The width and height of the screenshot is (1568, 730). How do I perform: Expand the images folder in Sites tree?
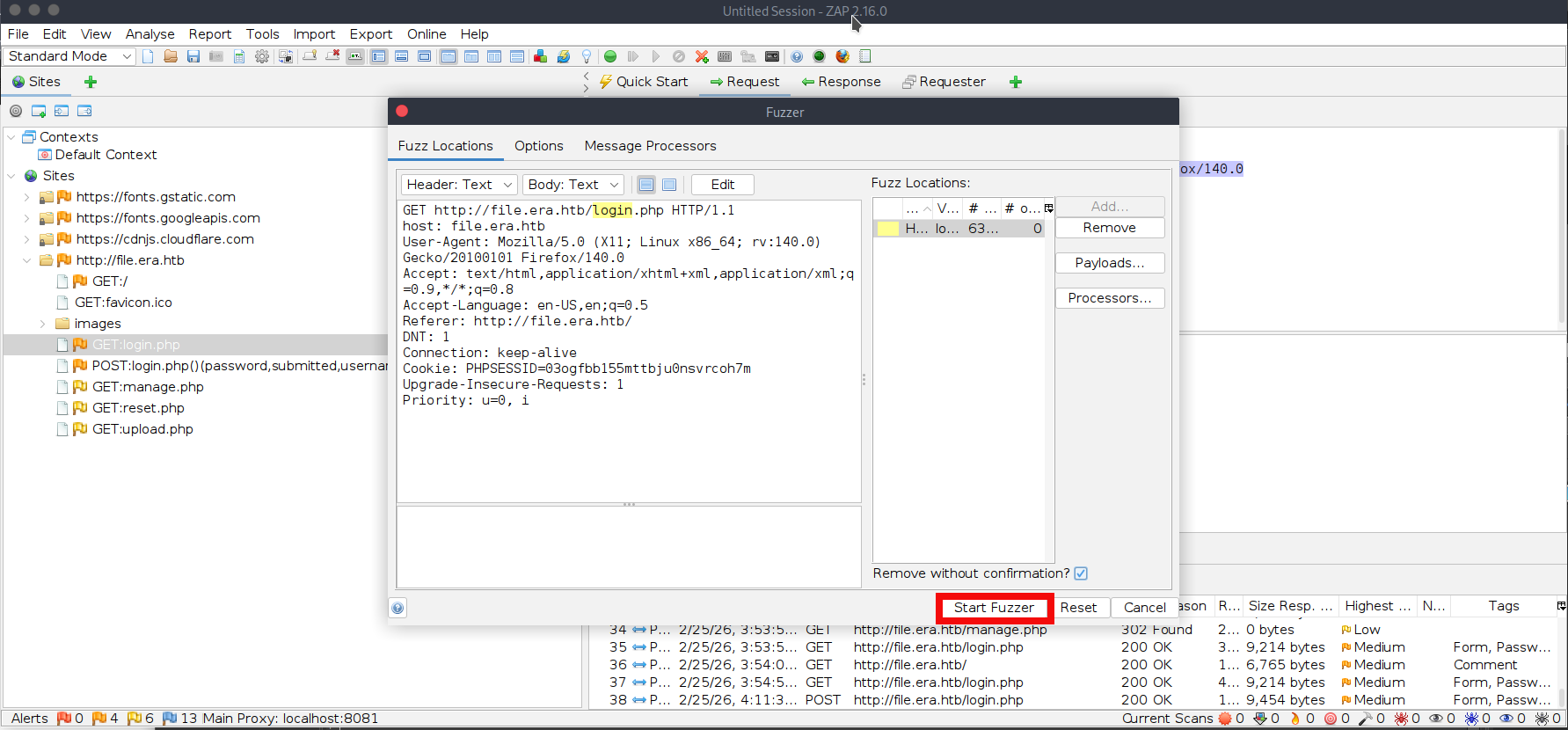pos(42,324)
